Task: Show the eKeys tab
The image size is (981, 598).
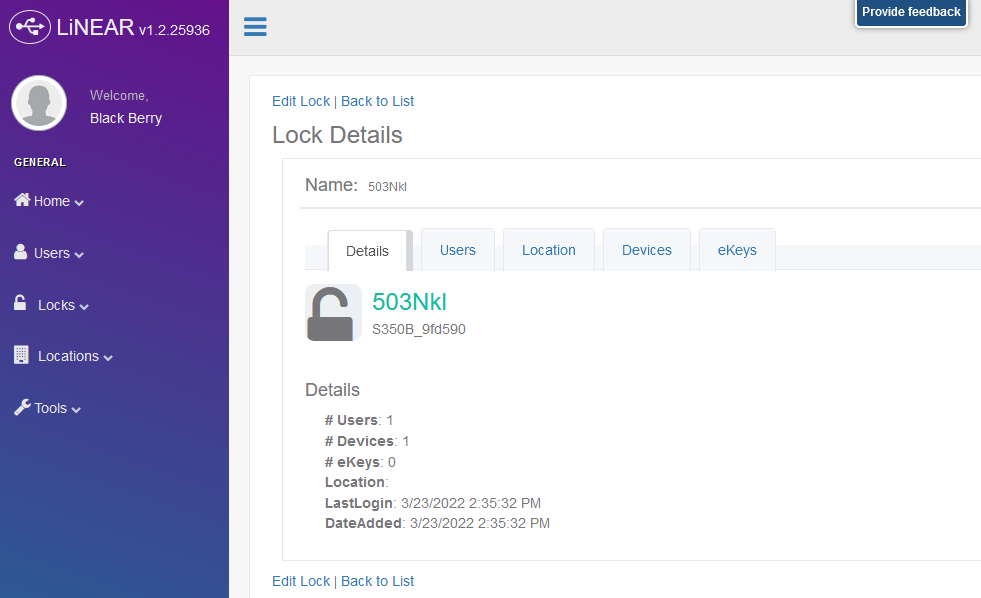Action: tap(737, 250)
